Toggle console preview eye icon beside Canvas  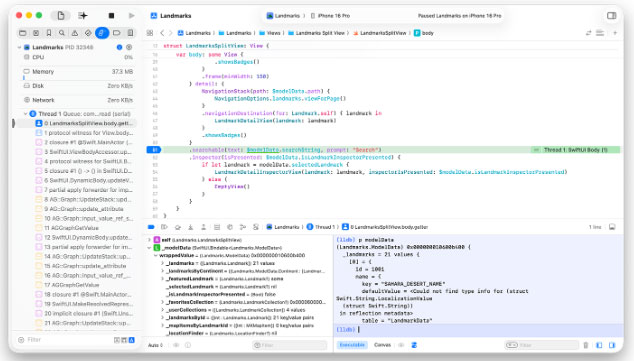[x=401, y=345]
